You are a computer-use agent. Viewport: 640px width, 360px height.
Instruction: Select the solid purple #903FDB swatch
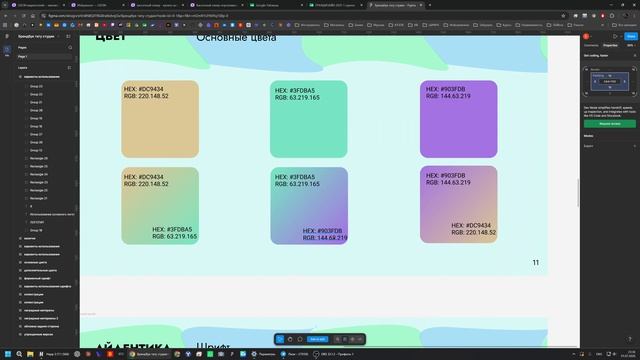458,119
